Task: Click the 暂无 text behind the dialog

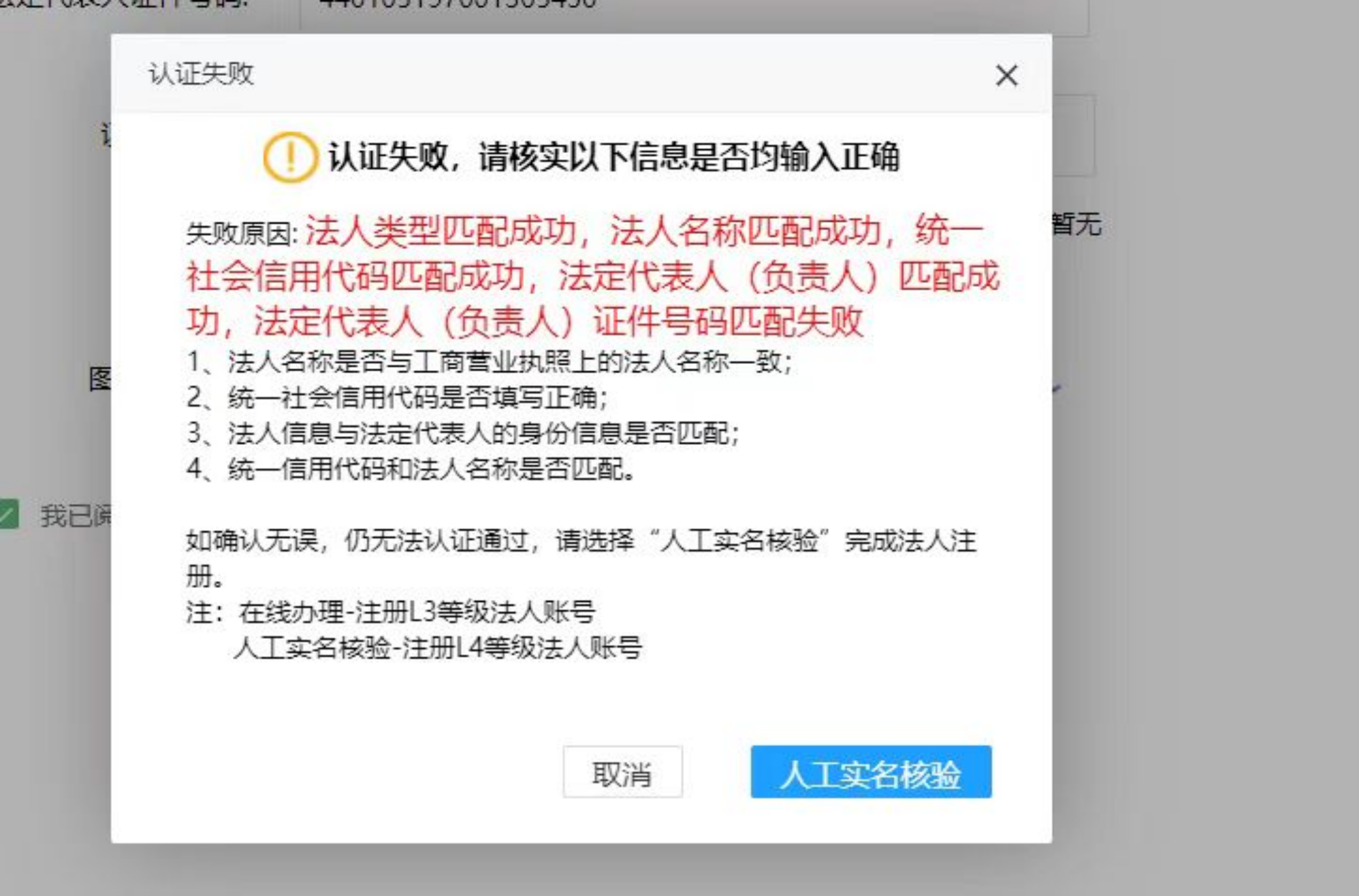Action: 1077,225
